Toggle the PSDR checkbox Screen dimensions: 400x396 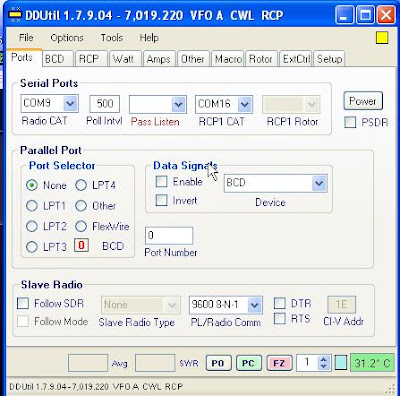[350, 122]
